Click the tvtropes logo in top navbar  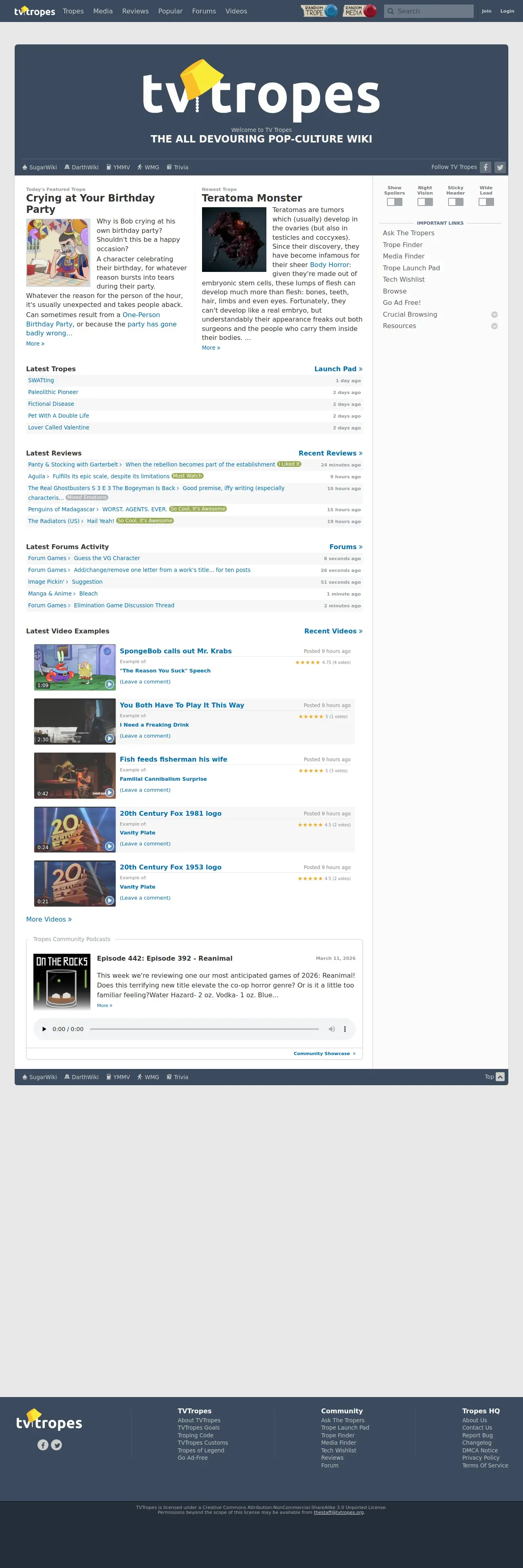pyautogui.click(x=35, y=11)
